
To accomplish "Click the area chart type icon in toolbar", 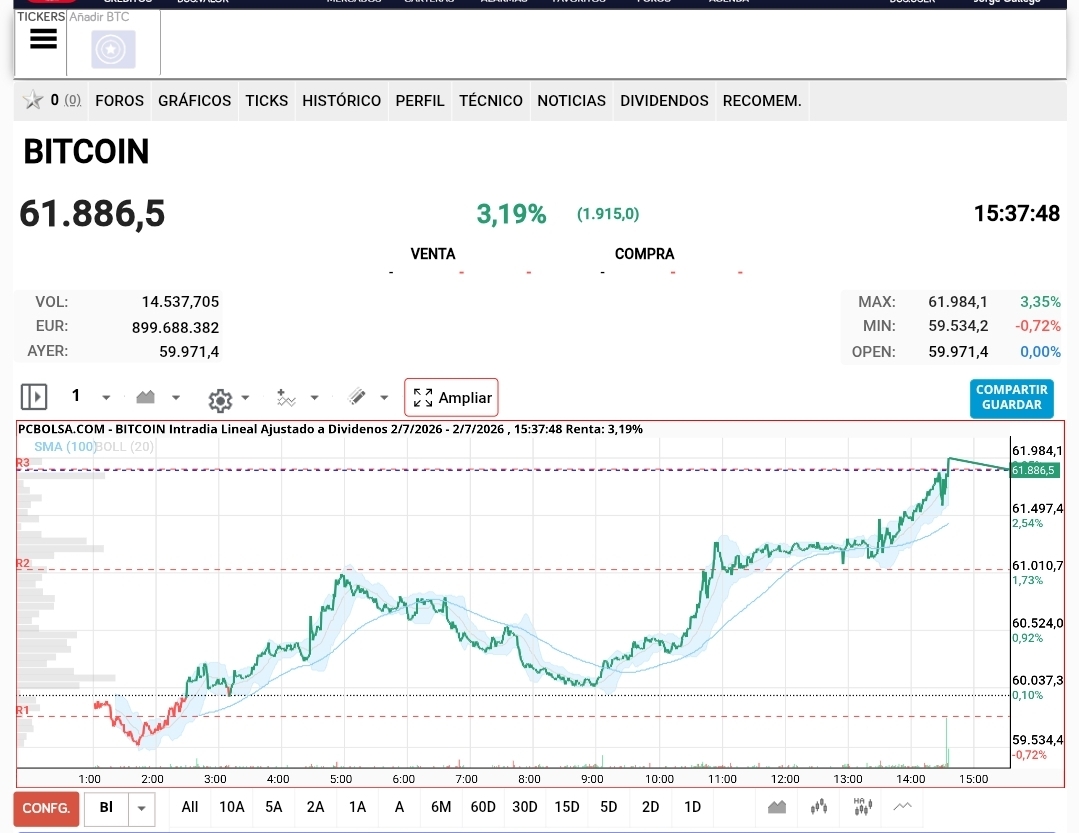I will [145, 397].
